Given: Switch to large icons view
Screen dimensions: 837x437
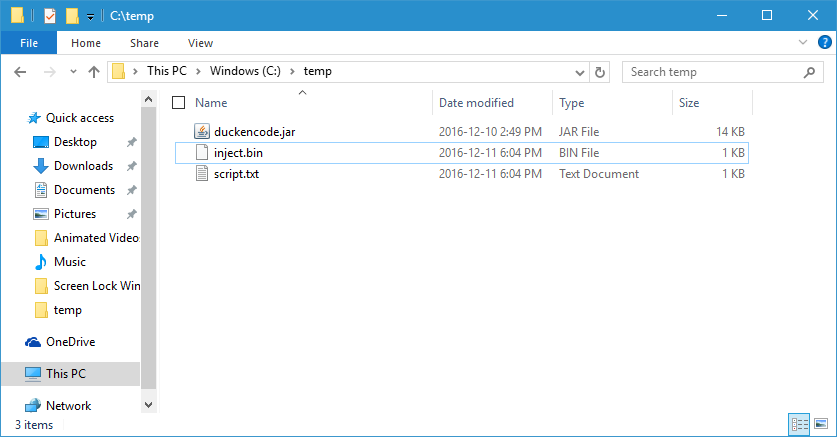Looking at the screenshot, I should [x=821, y=424].
